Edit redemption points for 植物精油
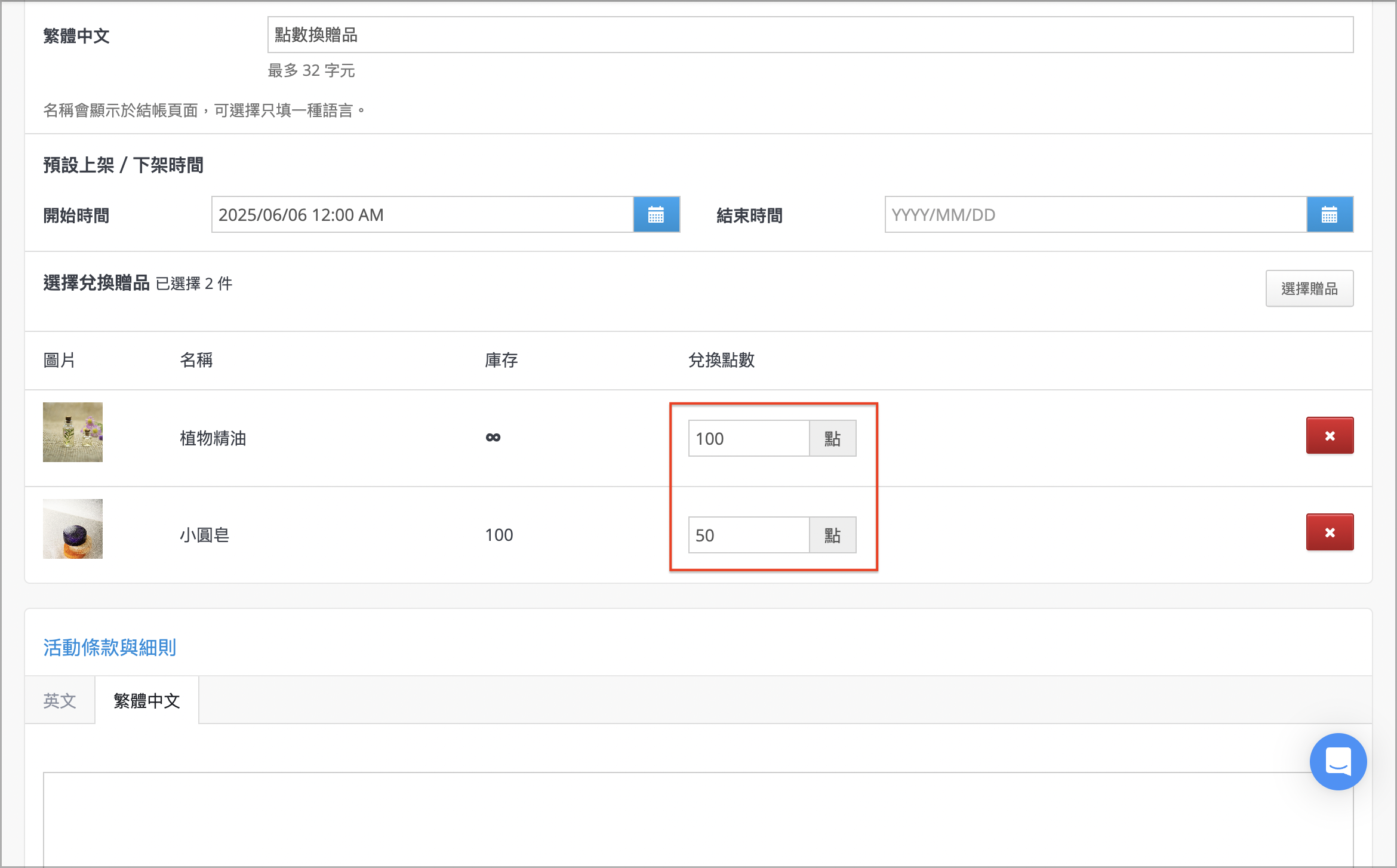 749,438
